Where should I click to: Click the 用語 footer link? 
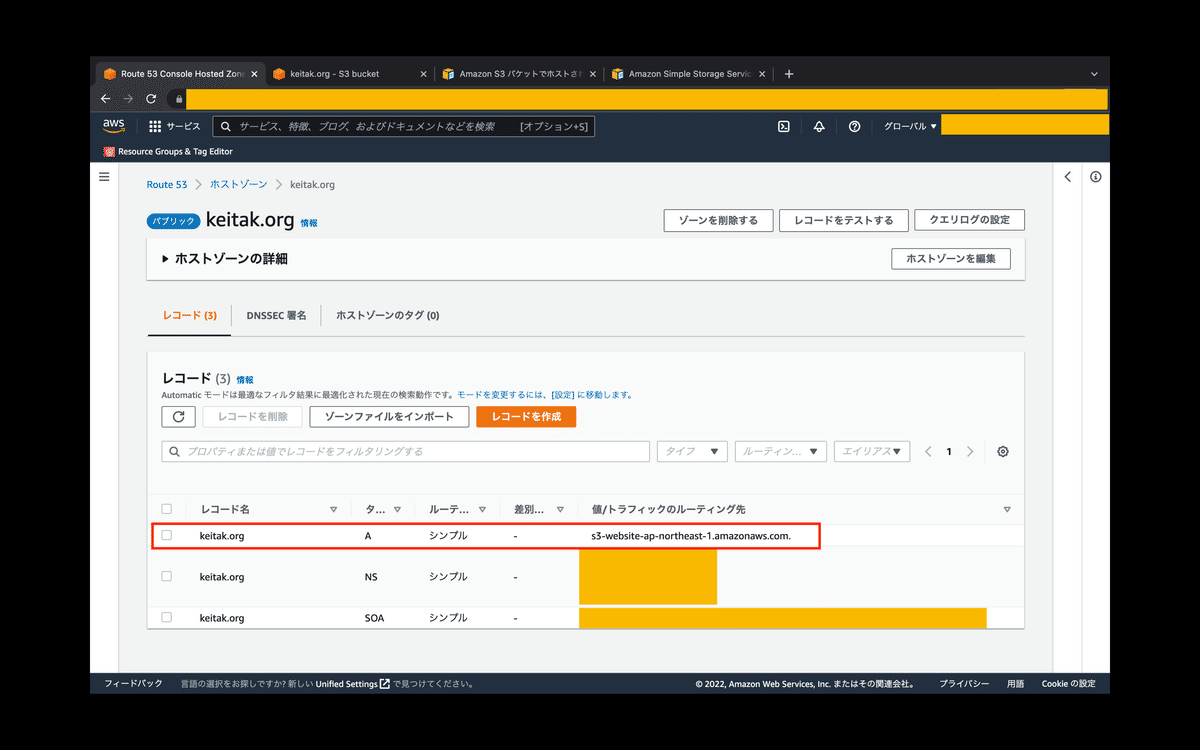1015,684
